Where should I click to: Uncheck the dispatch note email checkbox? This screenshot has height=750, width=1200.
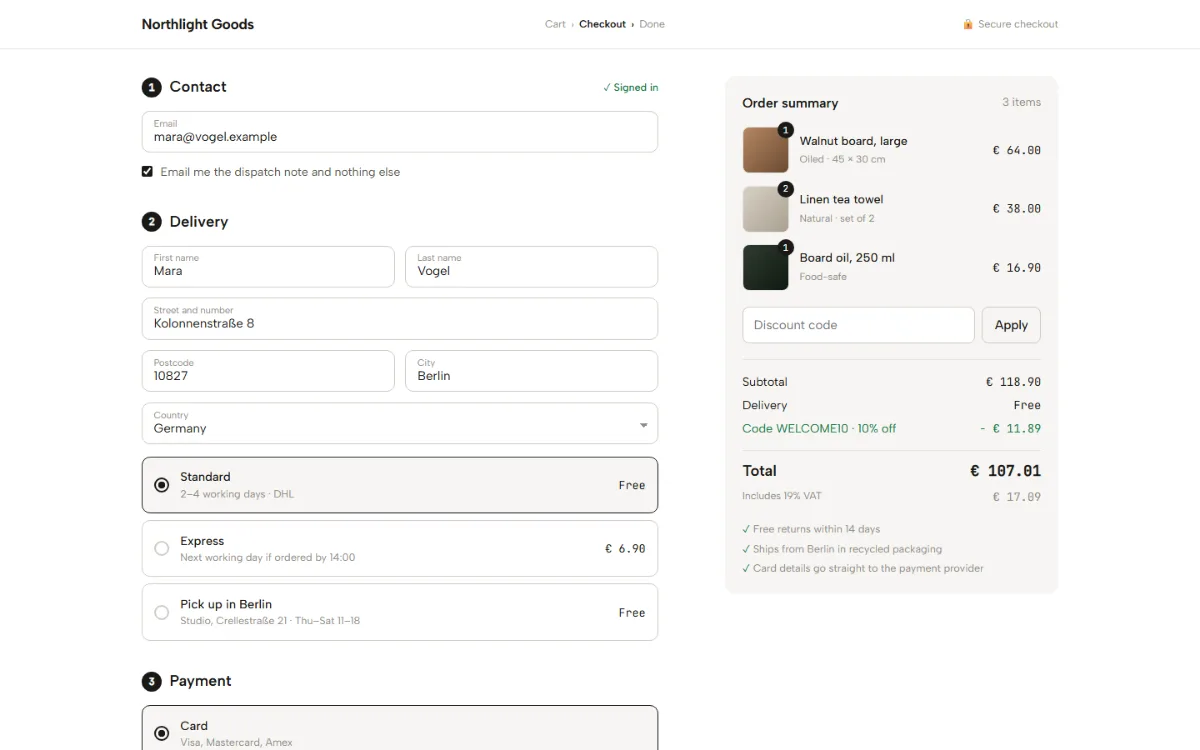(x=148, y=172)
